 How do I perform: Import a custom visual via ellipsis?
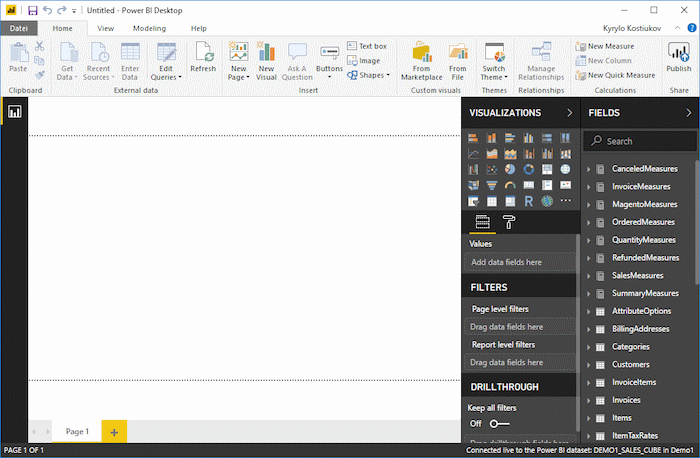point(566,200)
